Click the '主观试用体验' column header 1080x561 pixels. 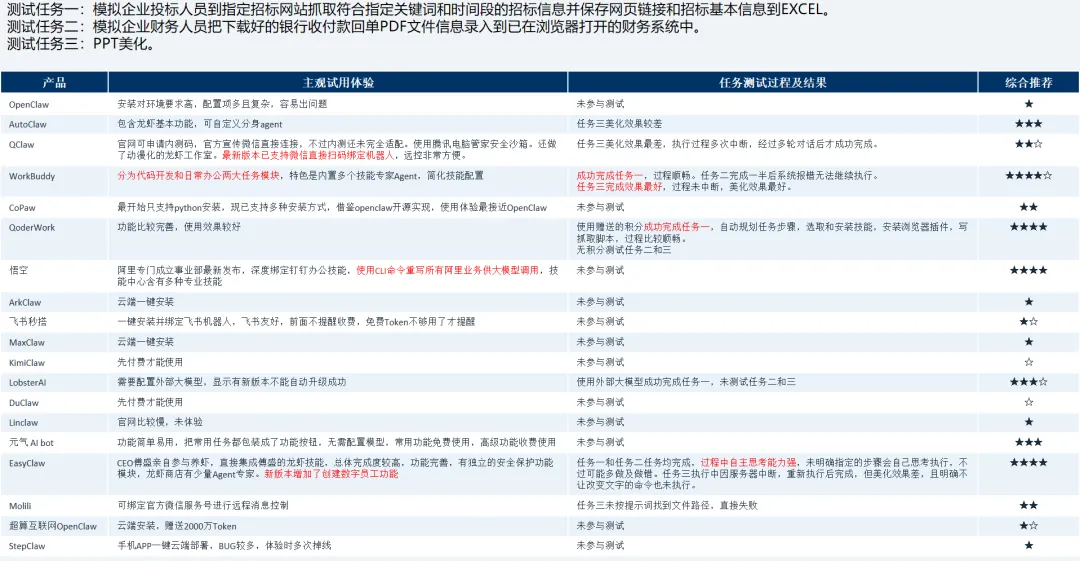point(338,83)
